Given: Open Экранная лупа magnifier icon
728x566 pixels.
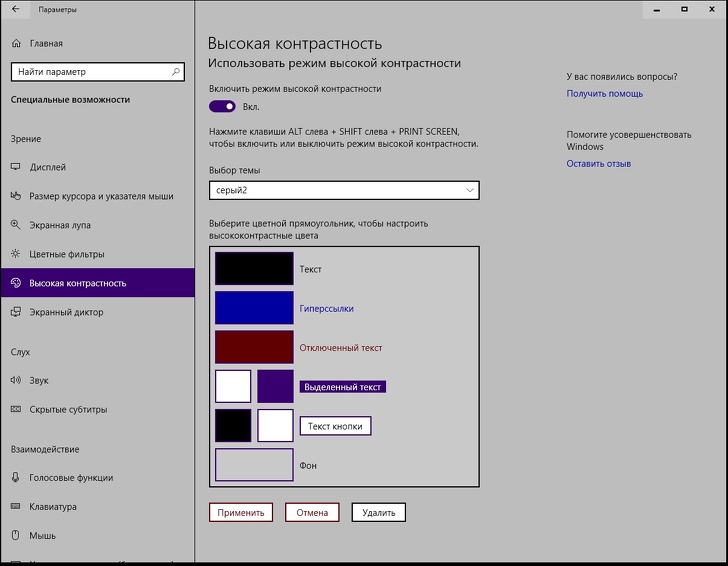Looking at the screenshot, I should (16, 225).
